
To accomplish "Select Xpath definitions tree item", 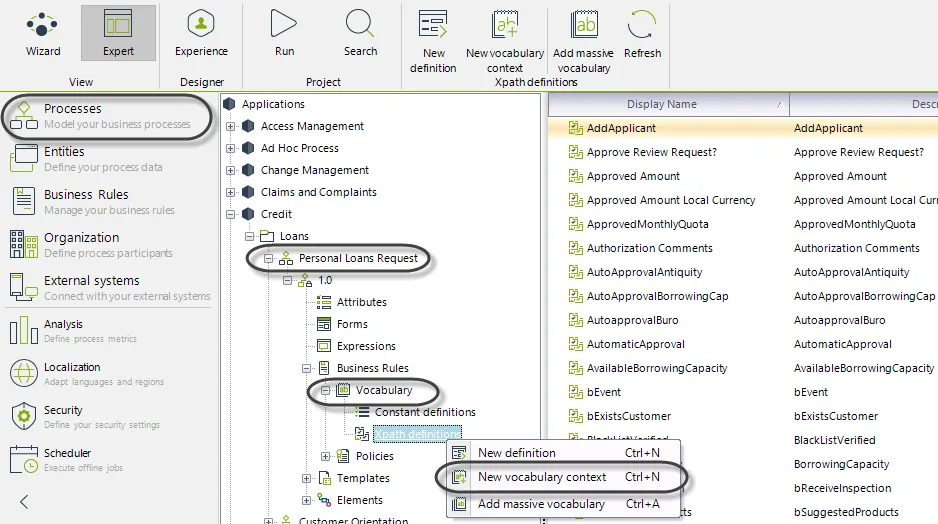I will tap(418, 434).
